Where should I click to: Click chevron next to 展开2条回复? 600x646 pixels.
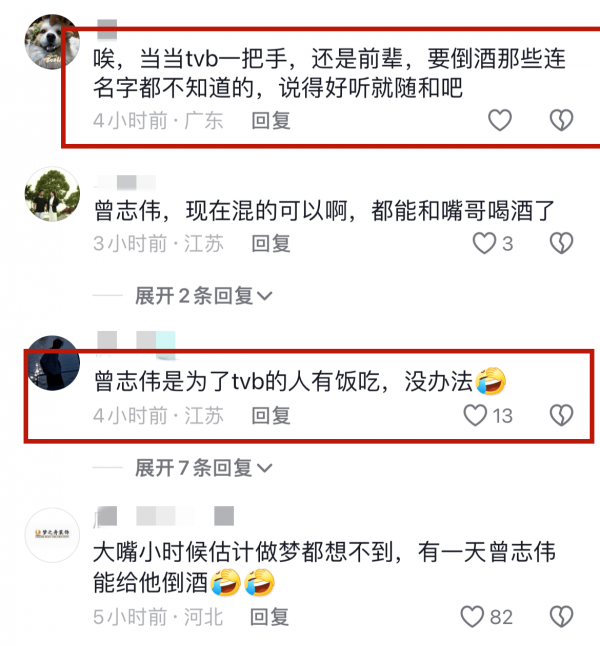(x=265, y=296)
